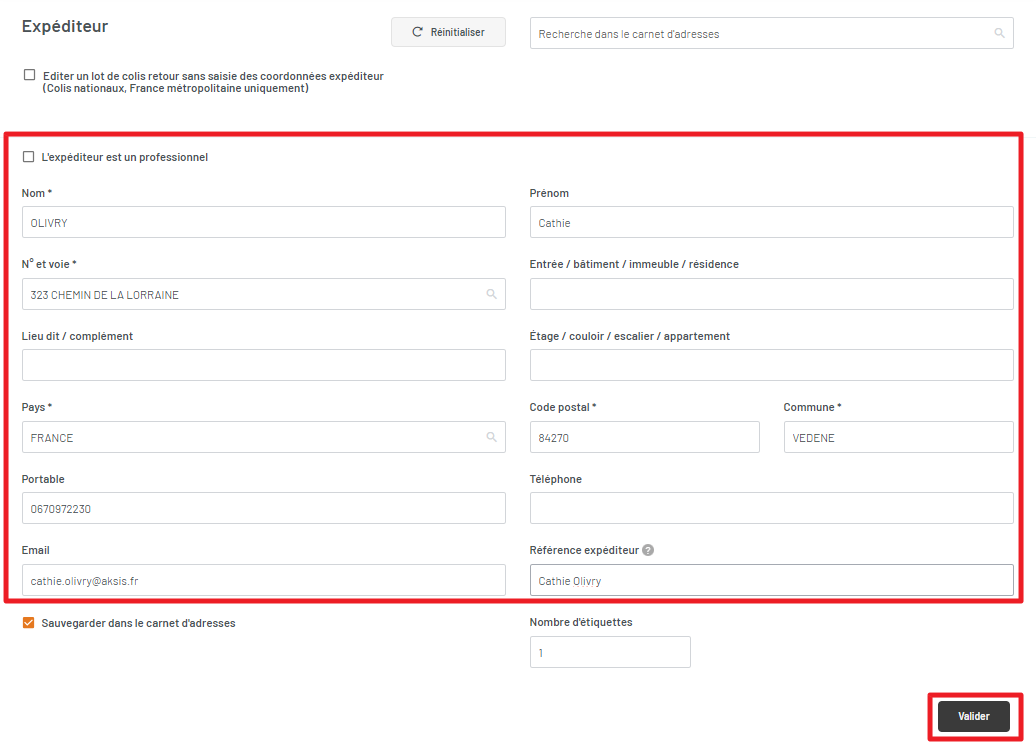
Task: Click the Référence expéditeur field
Action: point(772,580)
